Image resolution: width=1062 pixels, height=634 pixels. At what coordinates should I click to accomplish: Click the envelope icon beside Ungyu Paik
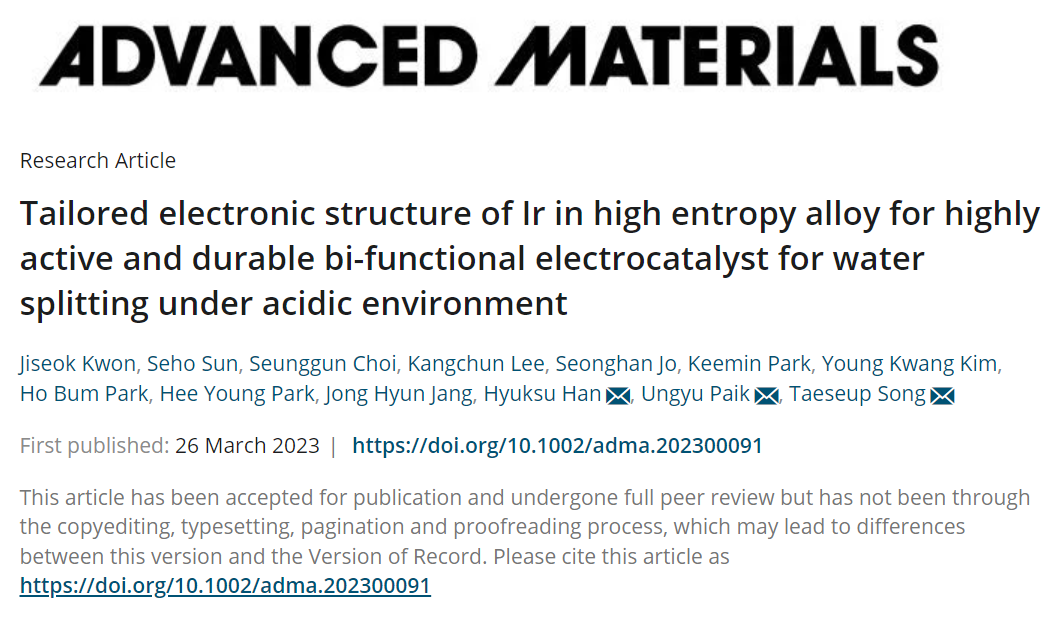point(767,396)
